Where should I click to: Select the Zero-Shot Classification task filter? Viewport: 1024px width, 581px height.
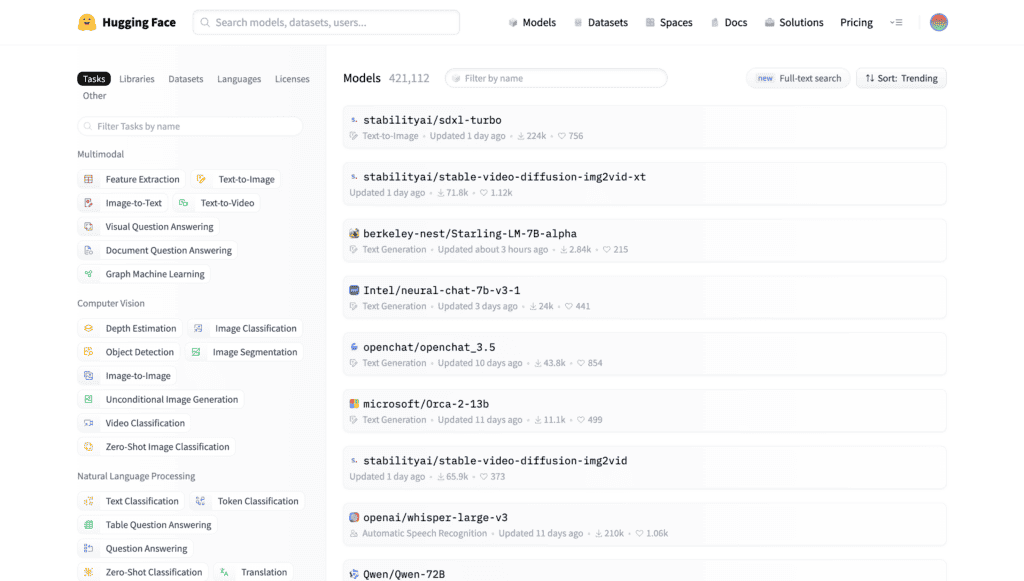tap(143, 572)
